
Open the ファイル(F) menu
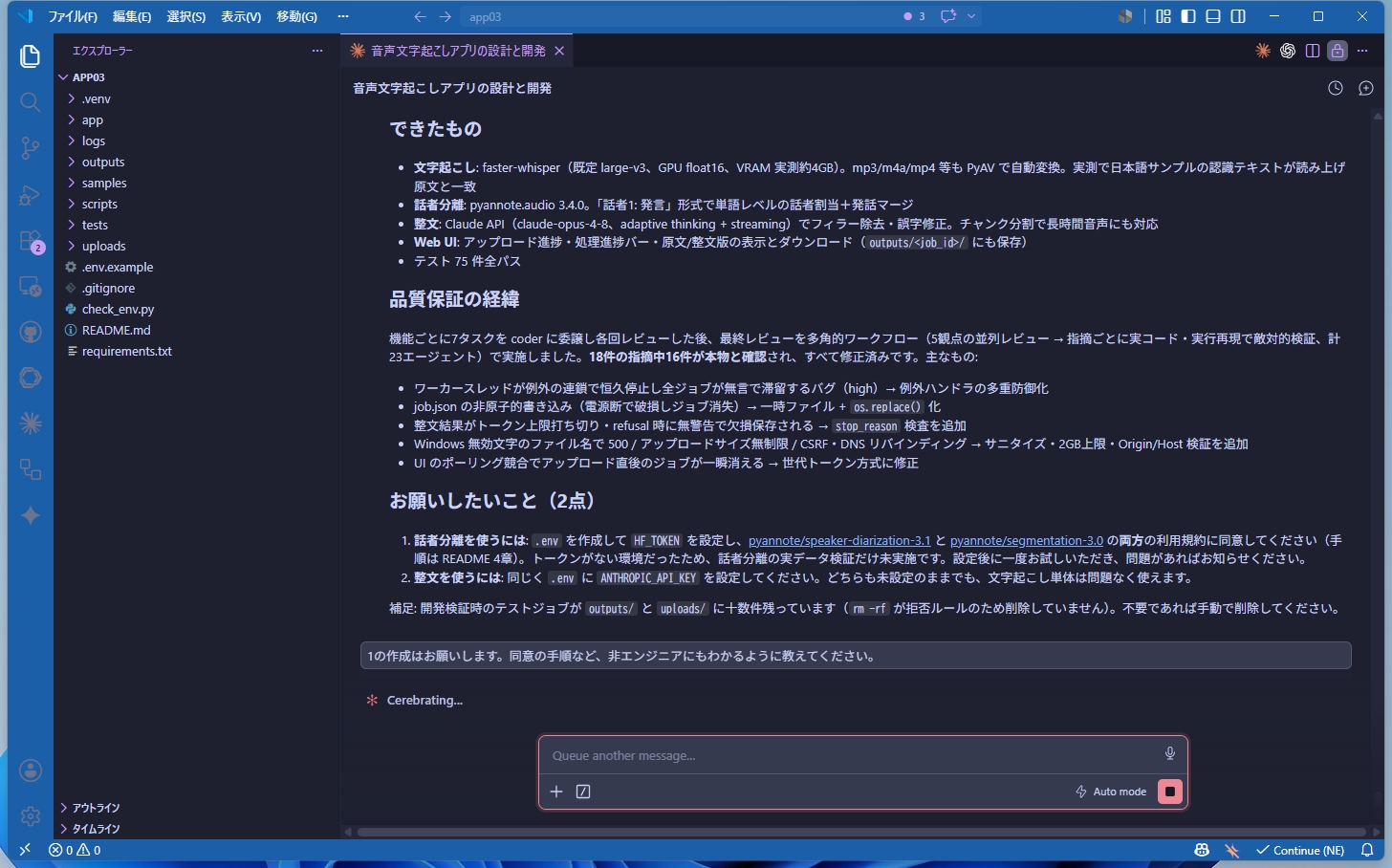(73, 16)
